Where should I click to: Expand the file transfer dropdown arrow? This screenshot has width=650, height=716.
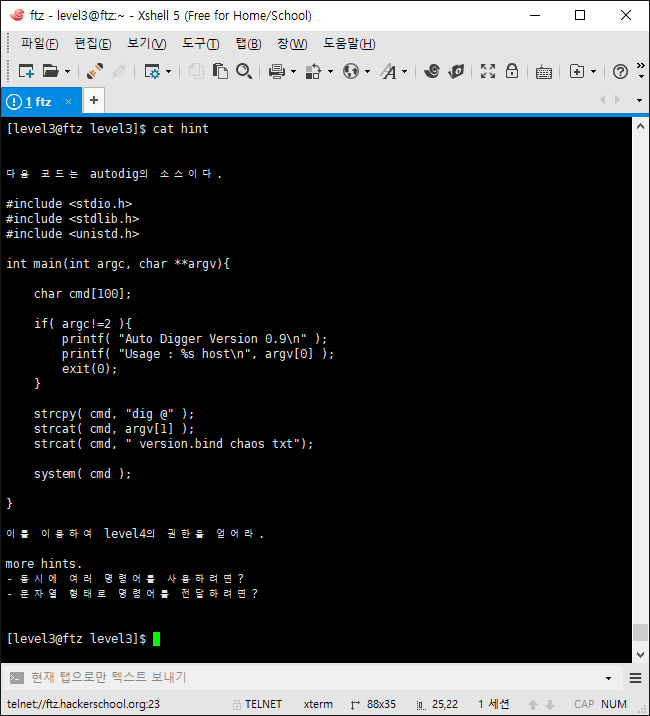(330, 72)
